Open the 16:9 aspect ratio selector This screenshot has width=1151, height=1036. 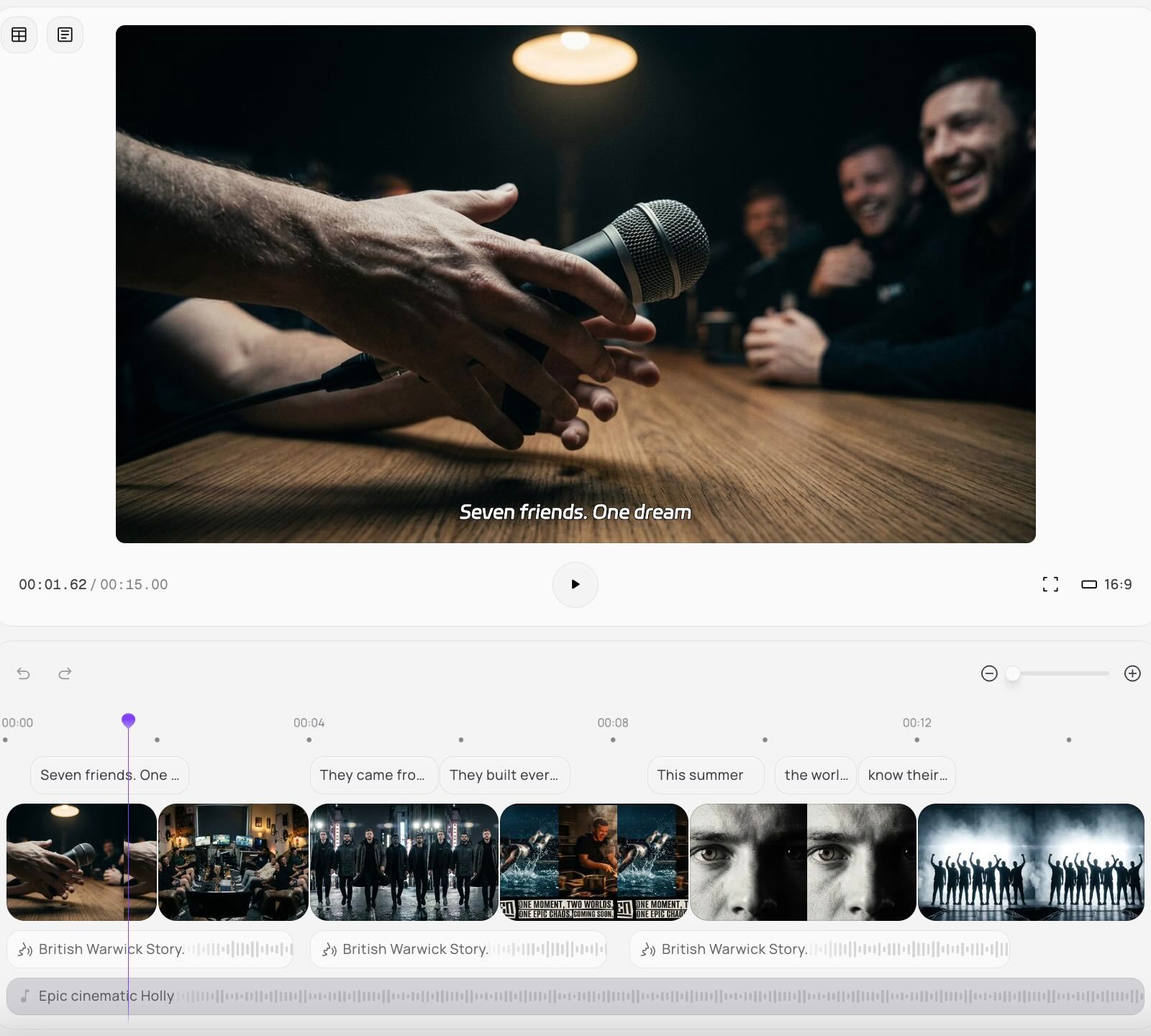[x=1106, y=584]
